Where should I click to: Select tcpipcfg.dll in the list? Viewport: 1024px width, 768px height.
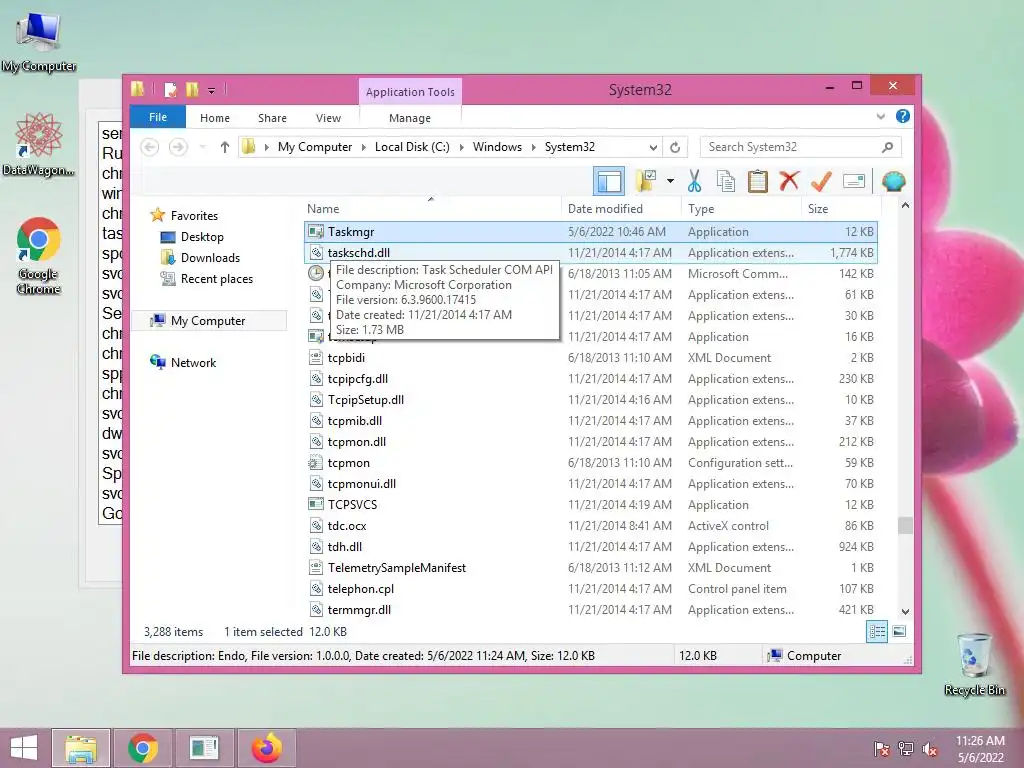[590, 379]
